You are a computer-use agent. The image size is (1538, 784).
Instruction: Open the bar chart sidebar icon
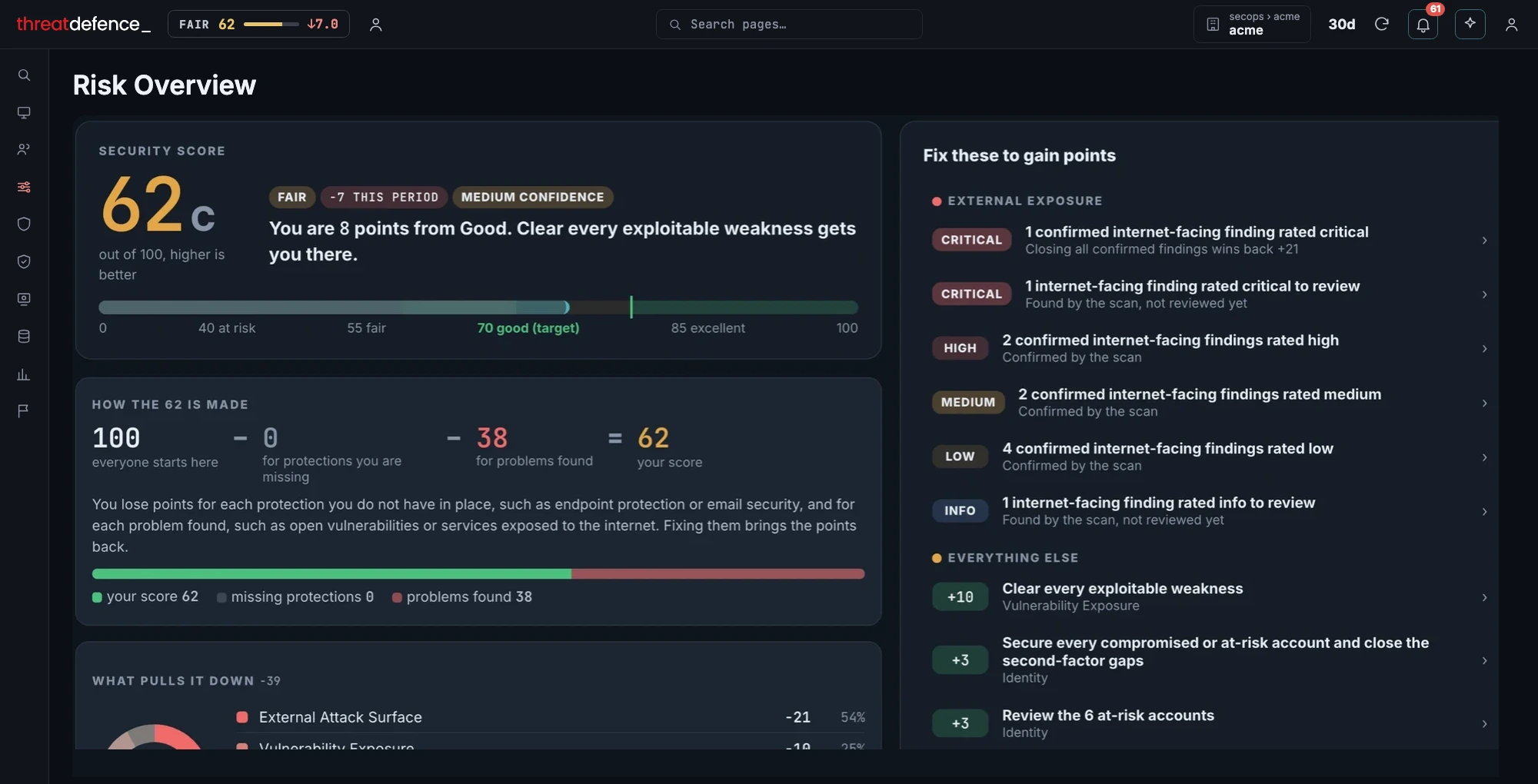pyautogui.click(x=24, y=374)
